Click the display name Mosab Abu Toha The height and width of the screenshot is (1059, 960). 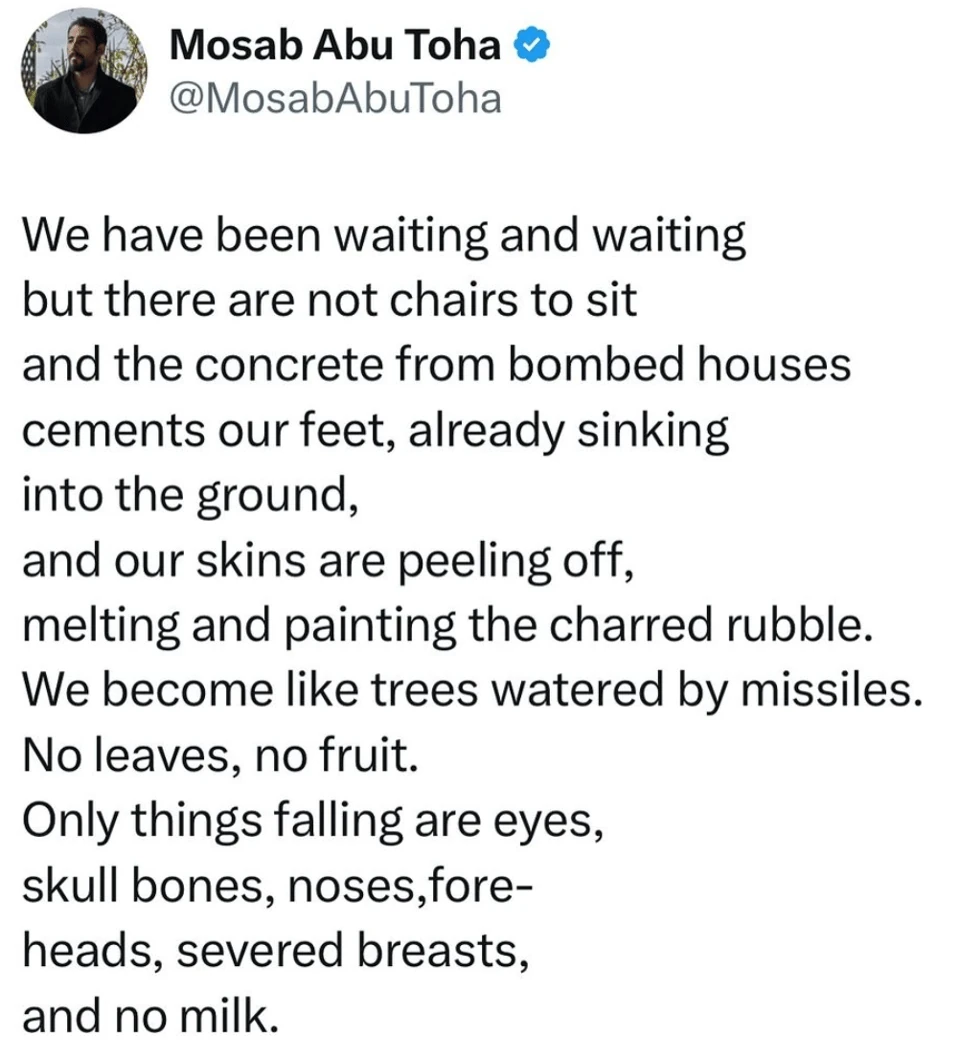[x=336, y=45]
